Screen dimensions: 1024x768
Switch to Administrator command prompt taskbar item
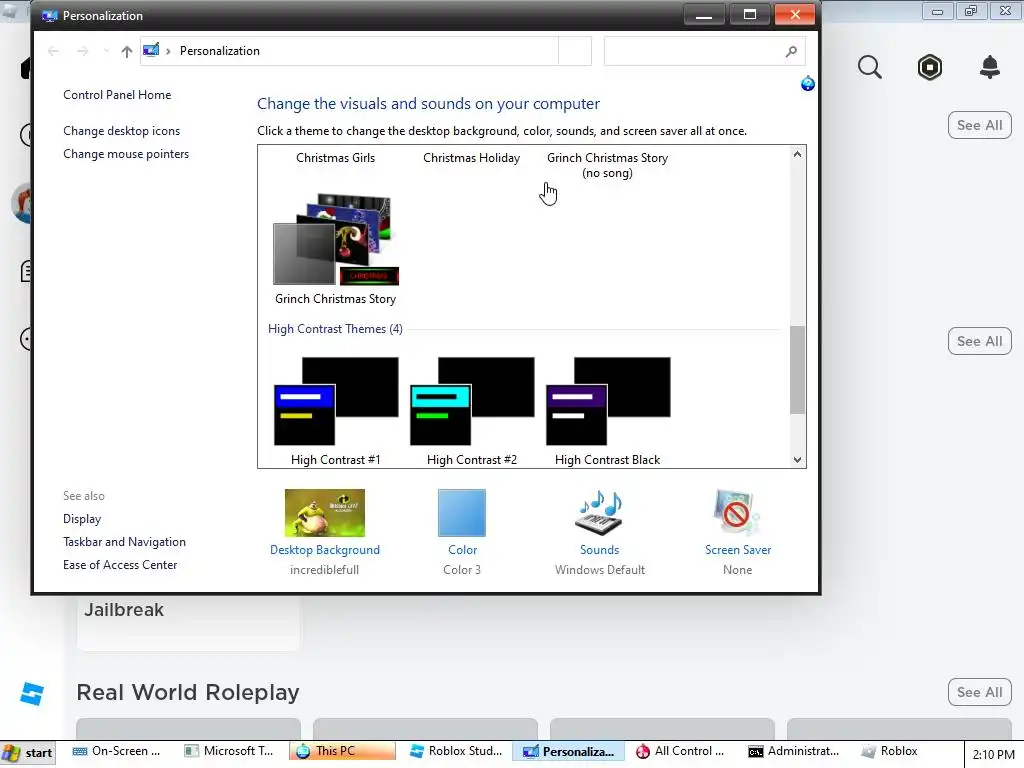click(x=794, y=752)
